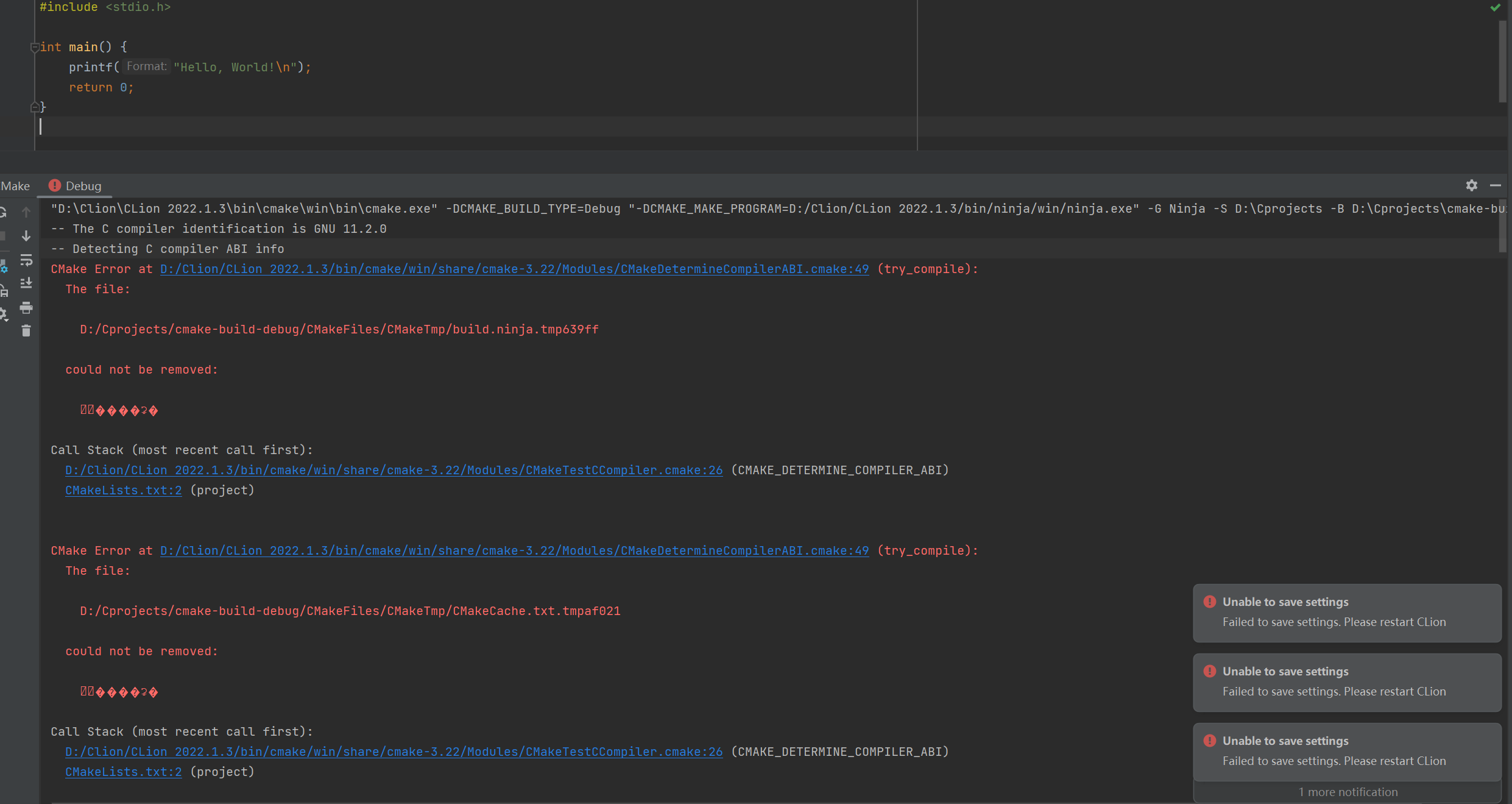Toggle scroll to end of output
Screen dimensions: 1512x804
click(26, 283)
